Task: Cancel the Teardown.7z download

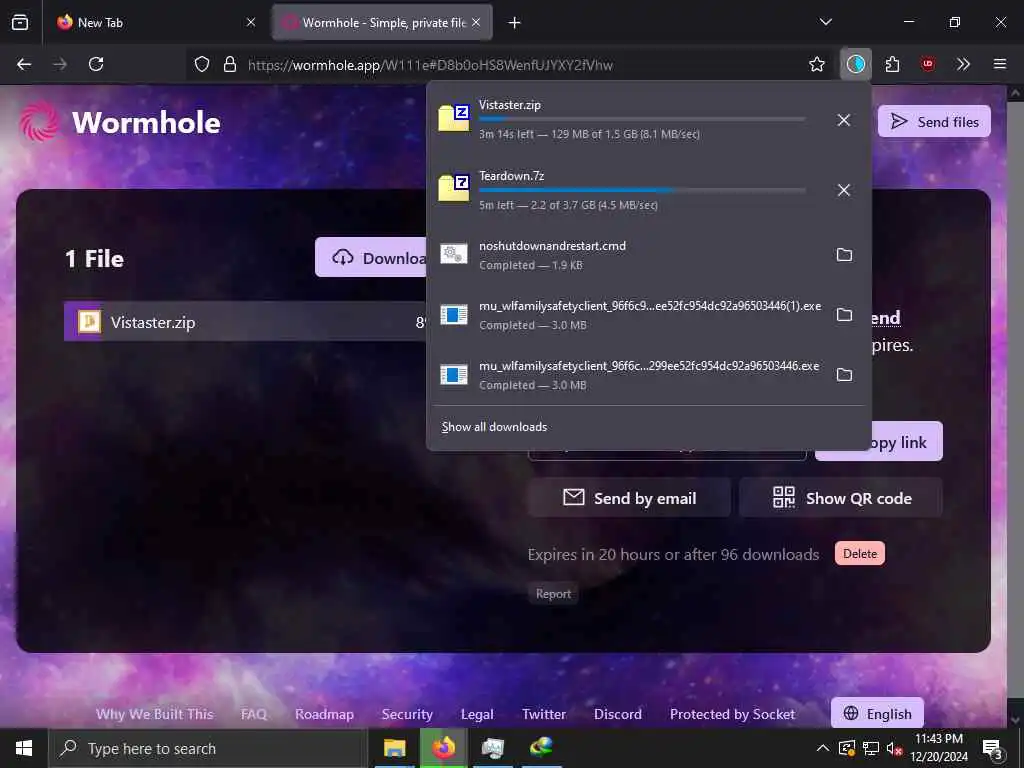Action: 844,190
